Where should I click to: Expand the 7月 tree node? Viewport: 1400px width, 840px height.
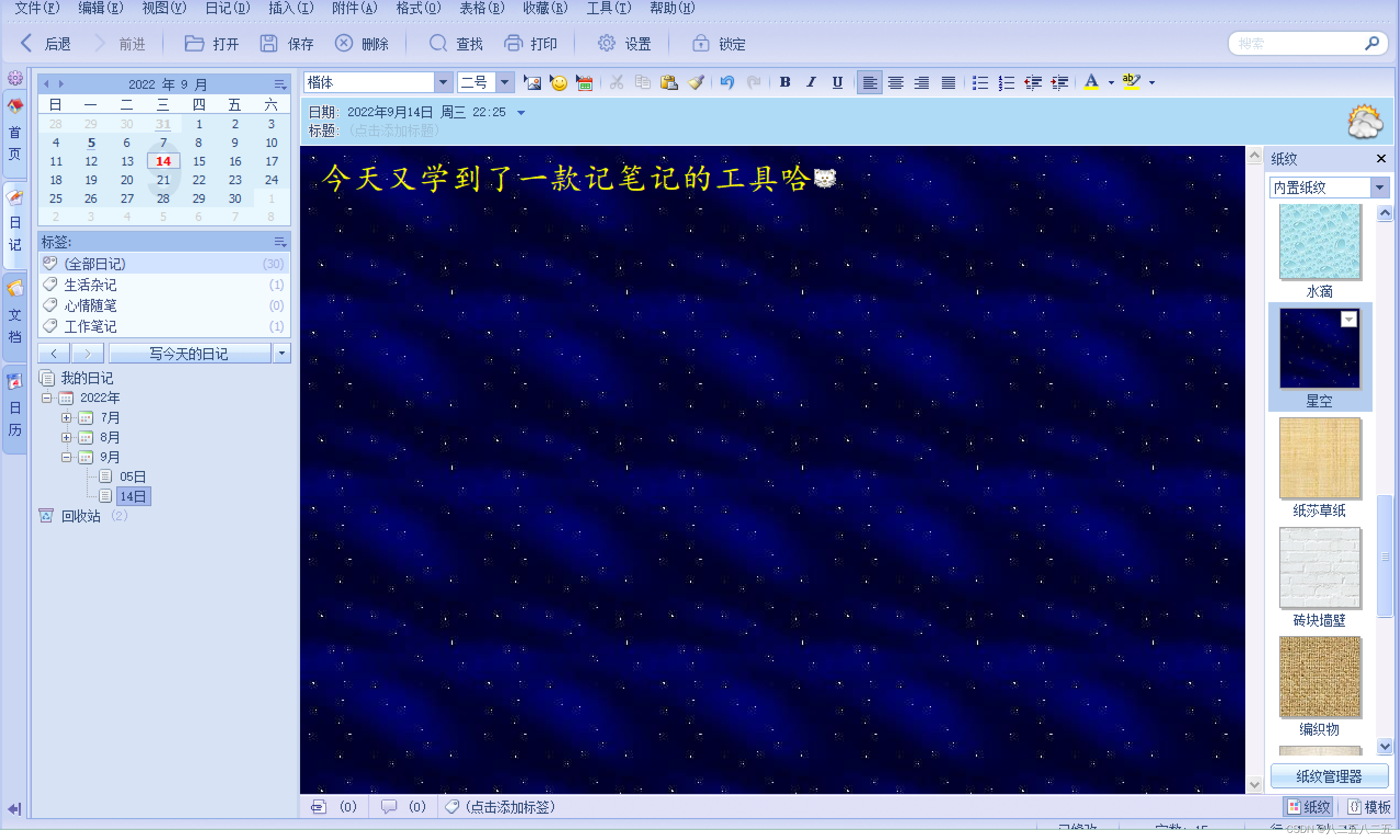66,418
